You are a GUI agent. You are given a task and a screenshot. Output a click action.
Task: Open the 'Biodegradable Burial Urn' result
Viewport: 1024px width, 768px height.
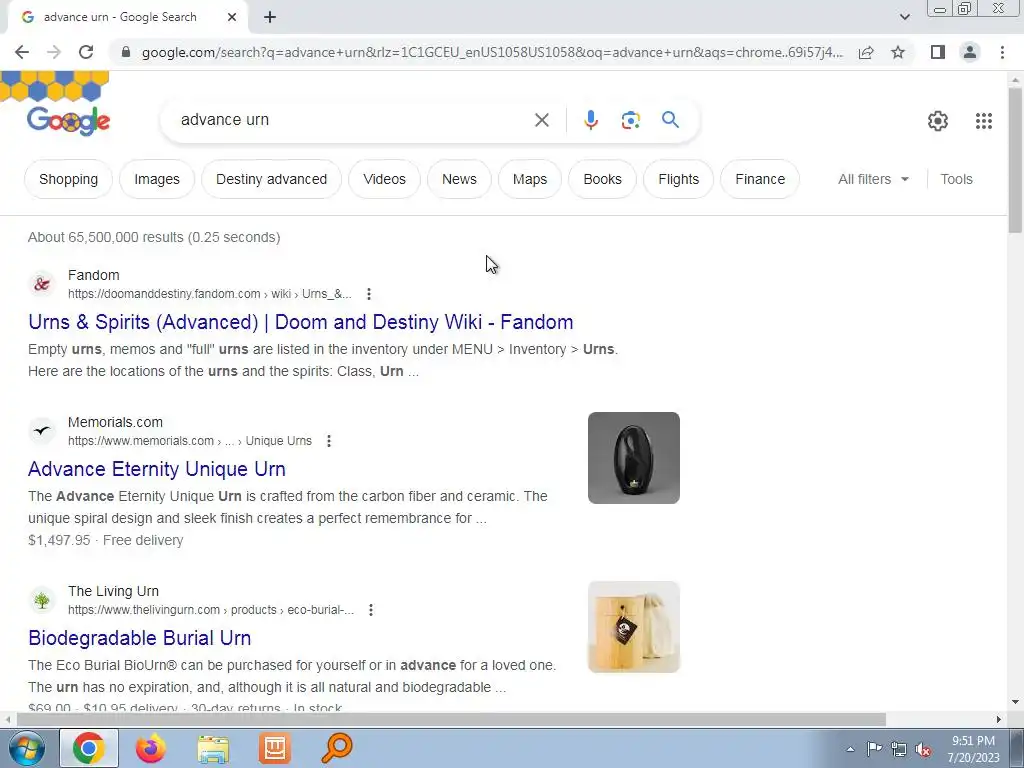140,638
